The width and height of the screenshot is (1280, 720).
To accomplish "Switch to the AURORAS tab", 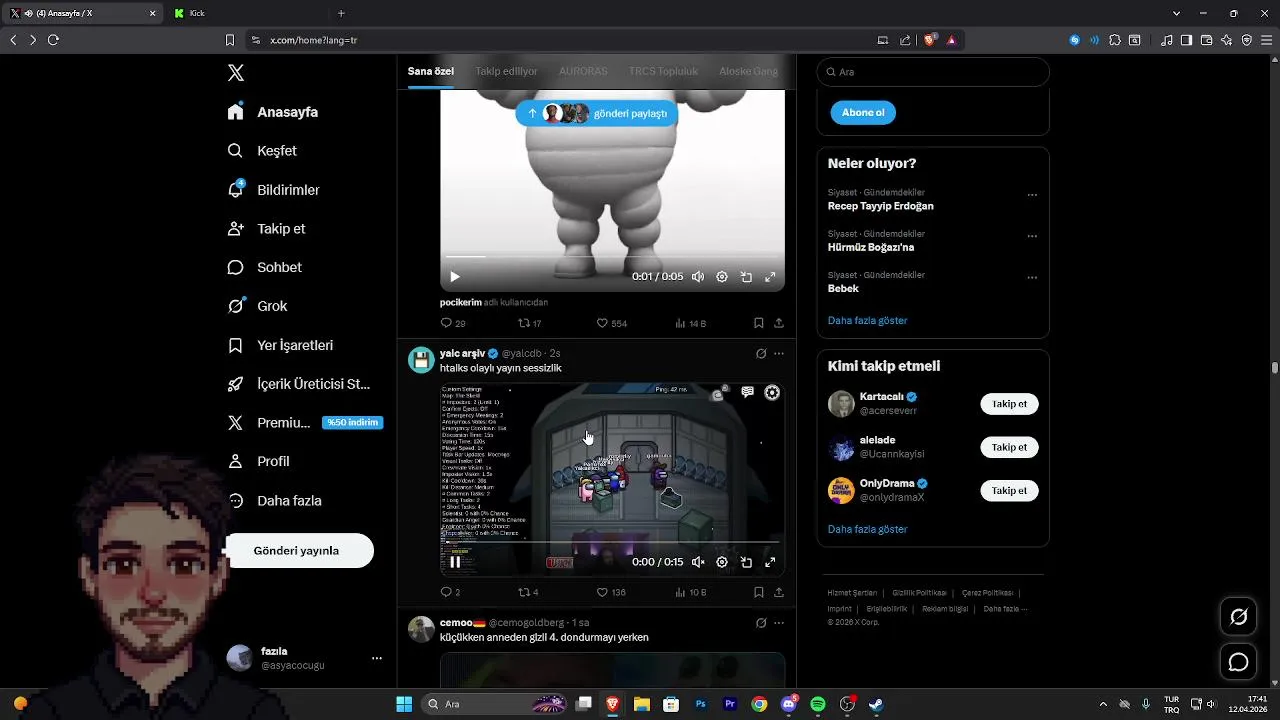I will pos(583,71).
